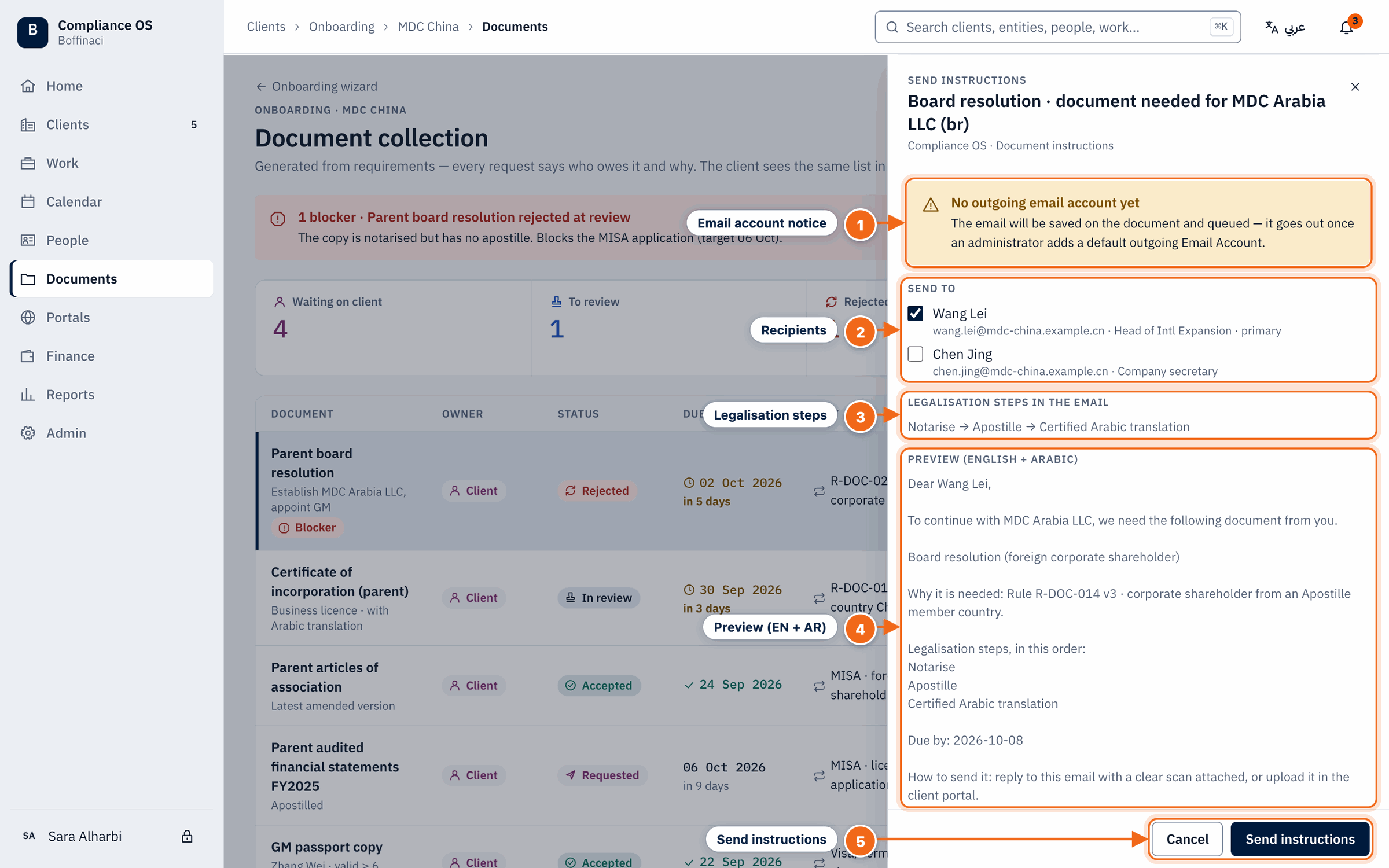The image size is (1389, 868).
Task: Open MDC China breadcrumb
Action: tap(428, 27)
